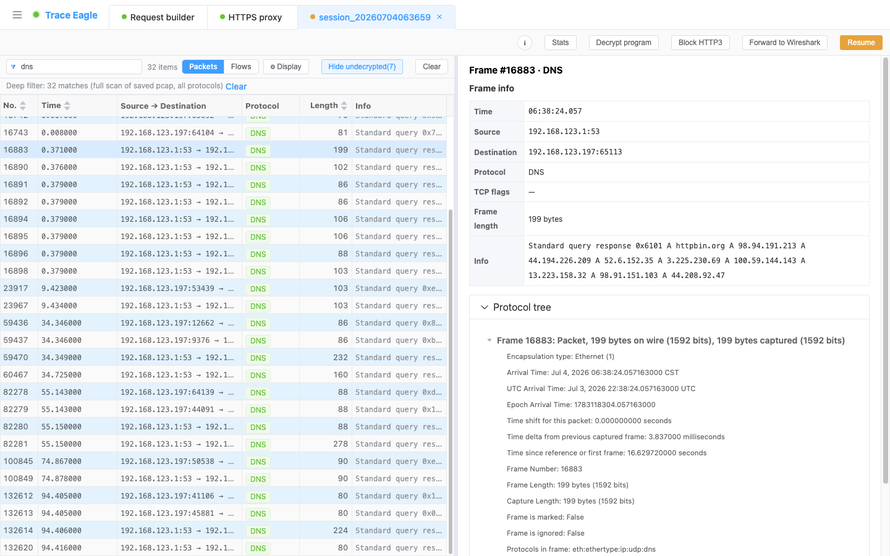This screenshot has width=890, height=556.
Task: Click the filter funnel icon
Action: point(13,67)
